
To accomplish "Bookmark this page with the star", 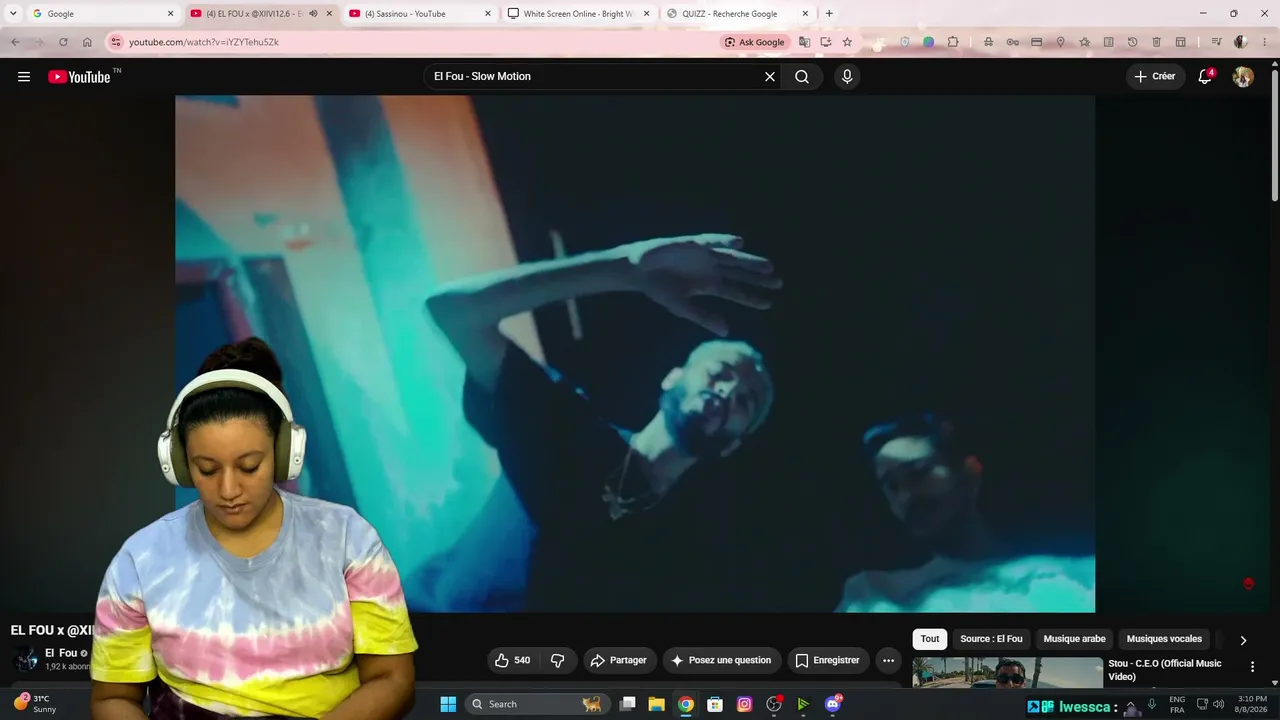I will coord(847,42).
